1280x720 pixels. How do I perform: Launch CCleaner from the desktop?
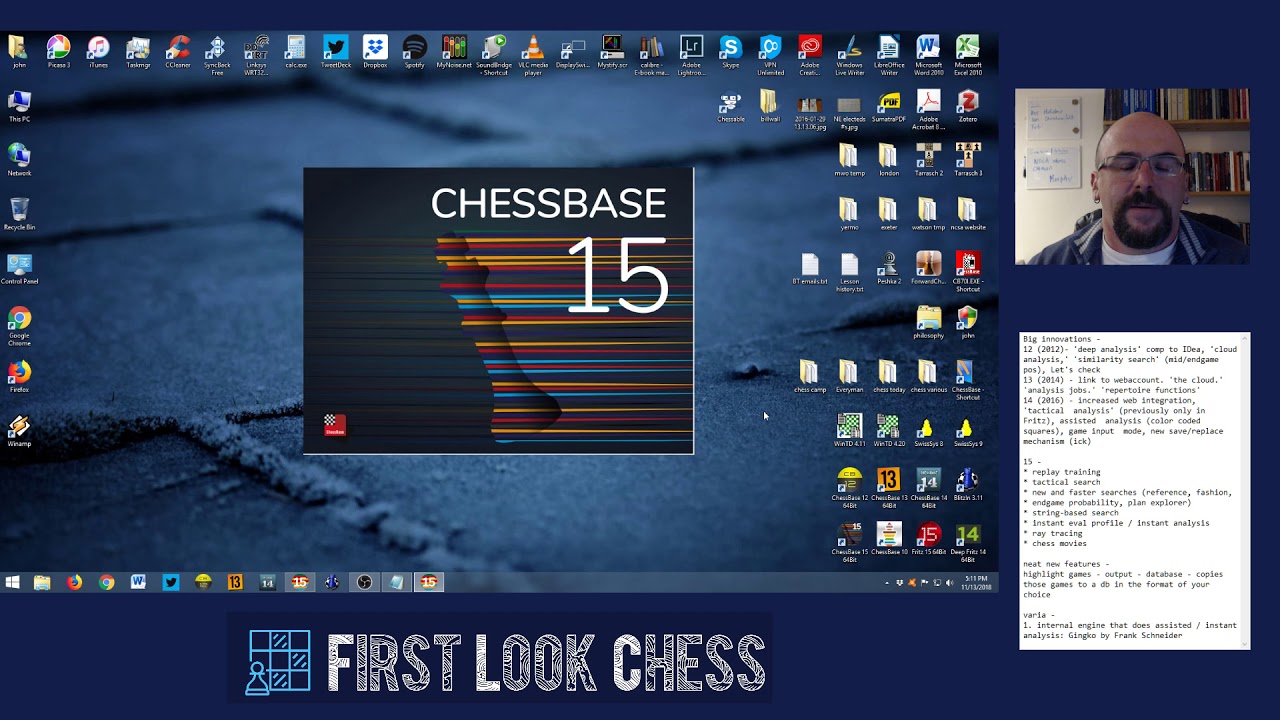(x=177, y=52)
